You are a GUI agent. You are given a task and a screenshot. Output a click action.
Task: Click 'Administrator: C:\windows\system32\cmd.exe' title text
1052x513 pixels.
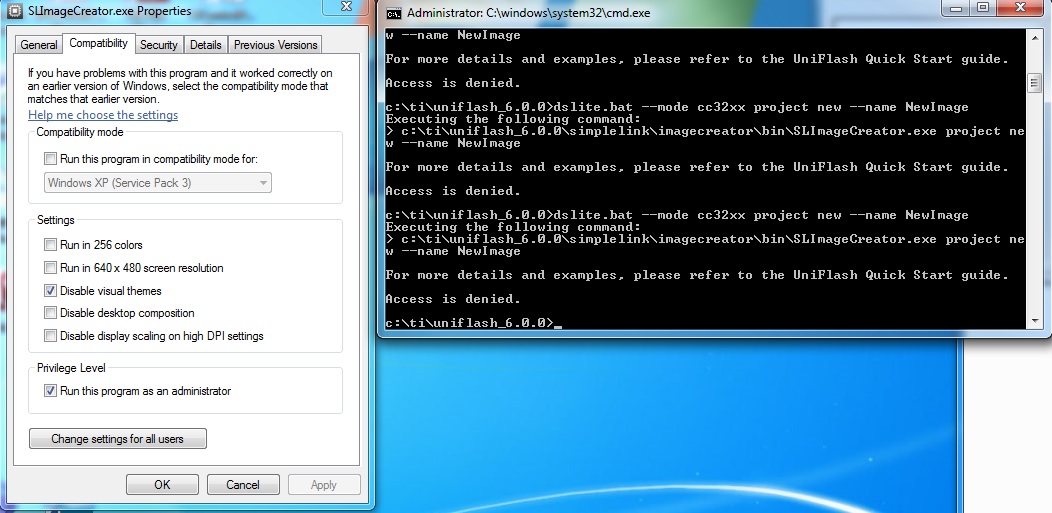pyautogui.click(x=529, y=12)
